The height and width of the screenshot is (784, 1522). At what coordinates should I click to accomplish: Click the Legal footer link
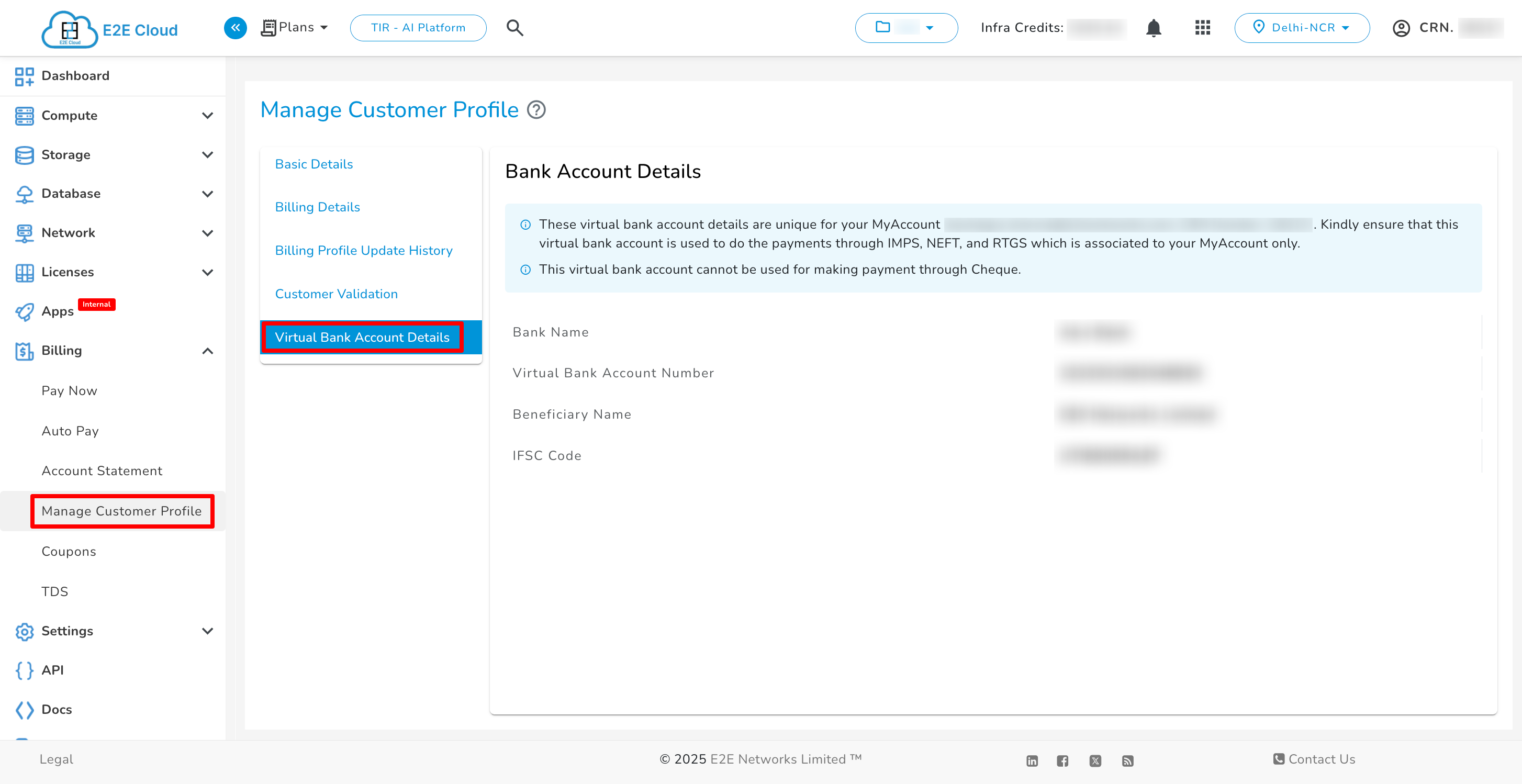click(56, 759)
